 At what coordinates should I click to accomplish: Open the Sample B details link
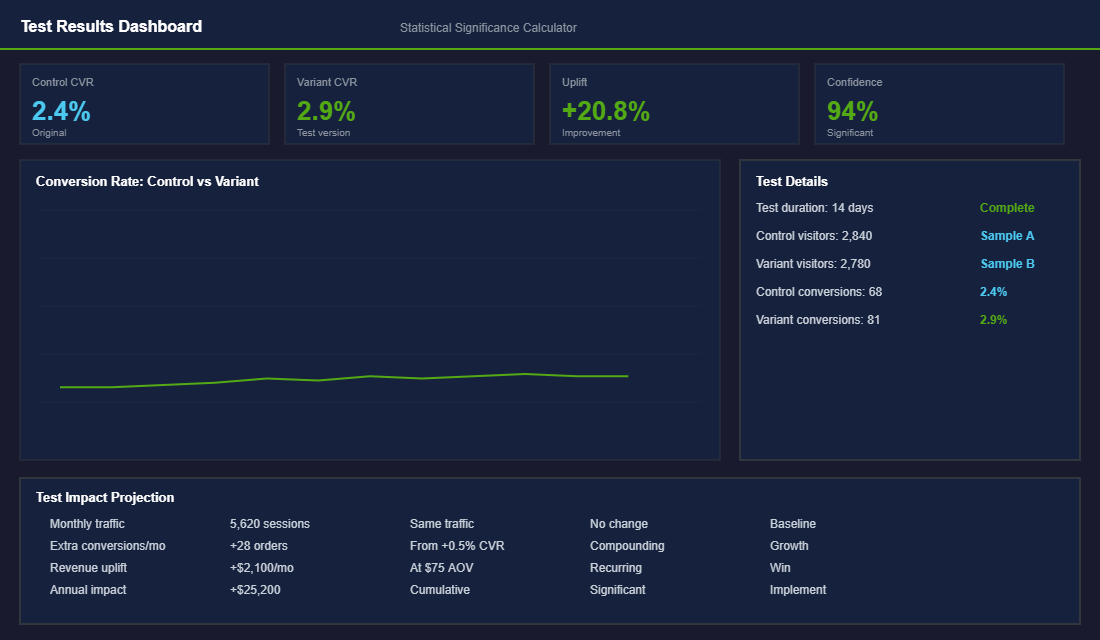click(1007, 263)
